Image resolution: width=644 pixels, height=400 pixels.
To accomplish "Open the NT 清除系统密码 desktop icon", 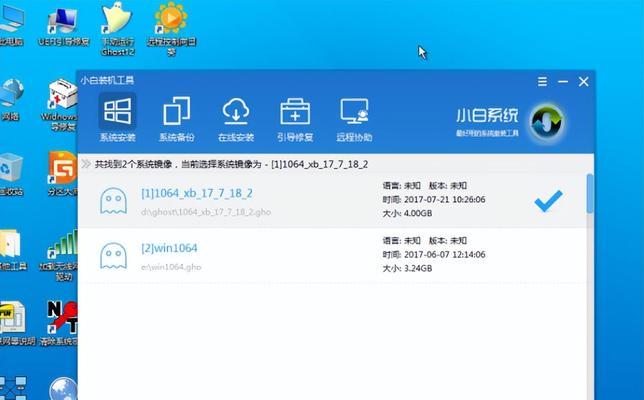I will (x=61, y=322).
